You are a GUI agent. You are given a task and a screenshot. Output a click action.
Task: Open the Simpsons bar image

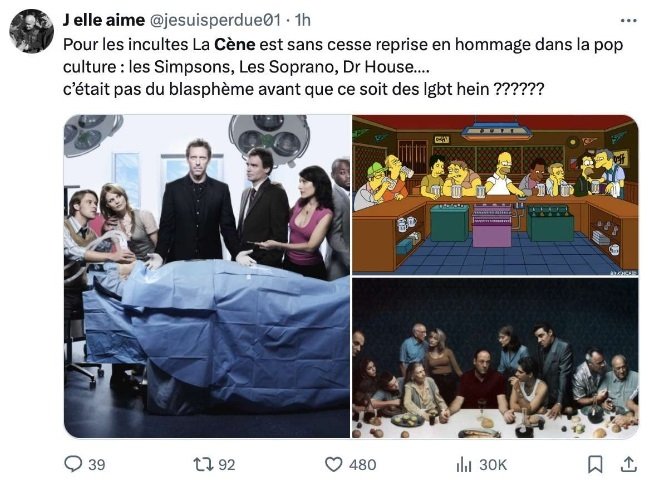point(495,194)
